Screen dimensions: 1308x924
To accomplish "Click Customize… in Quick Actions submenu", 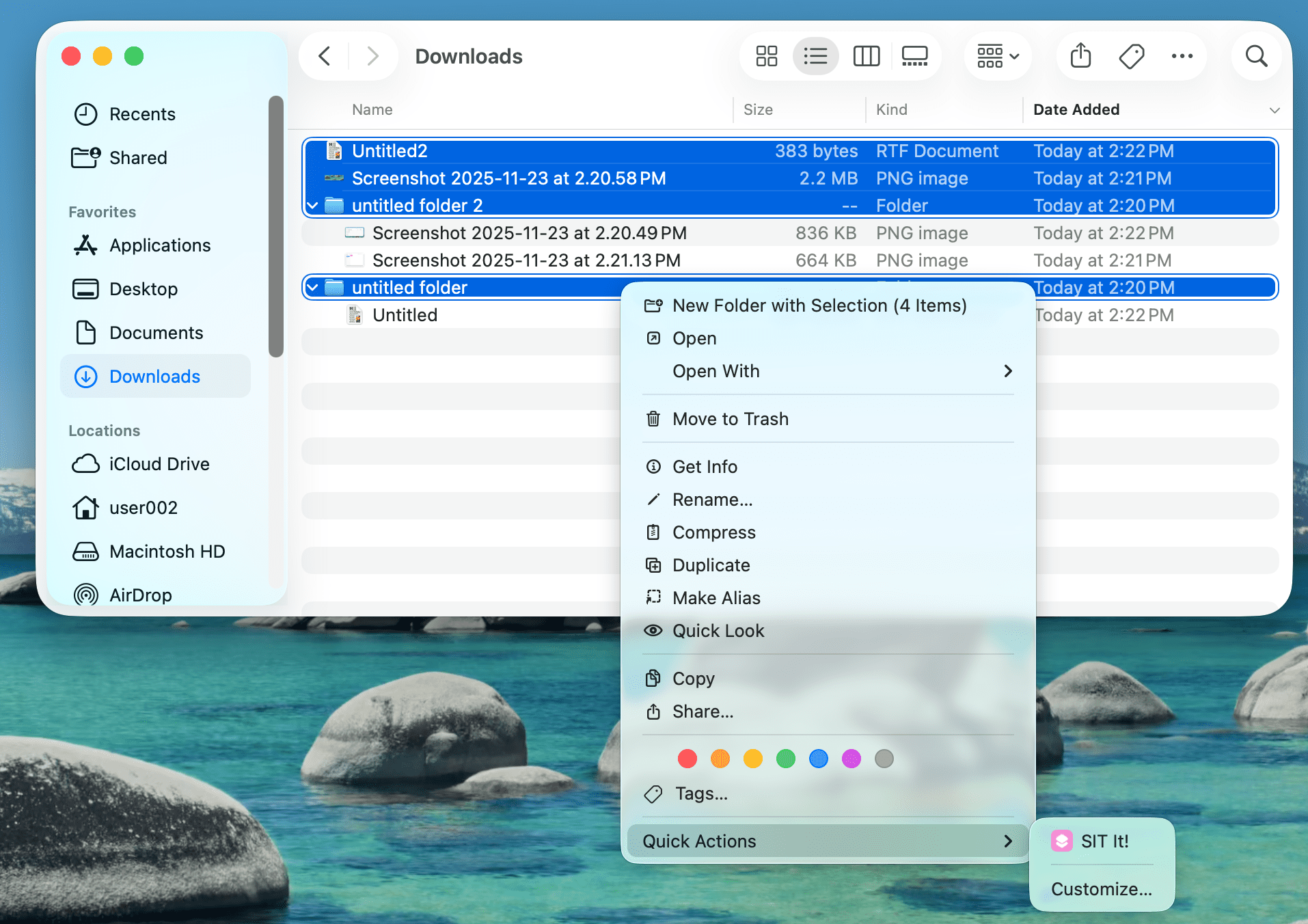I will click(x=1101, y=889).
